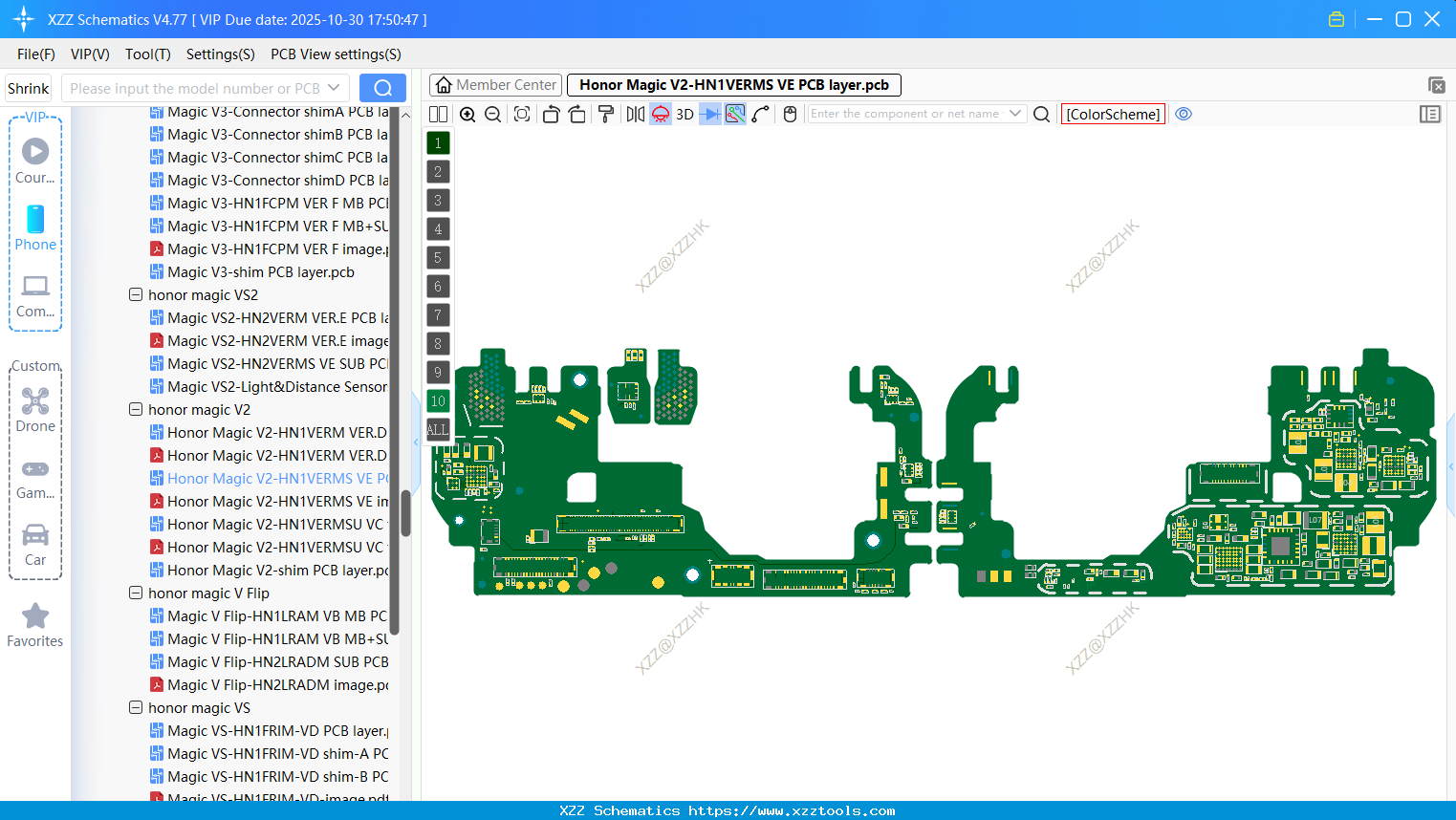This screenshot has height=820, width=1456.
Task: Select the paint roller format tool
Action: click(606, 114)
